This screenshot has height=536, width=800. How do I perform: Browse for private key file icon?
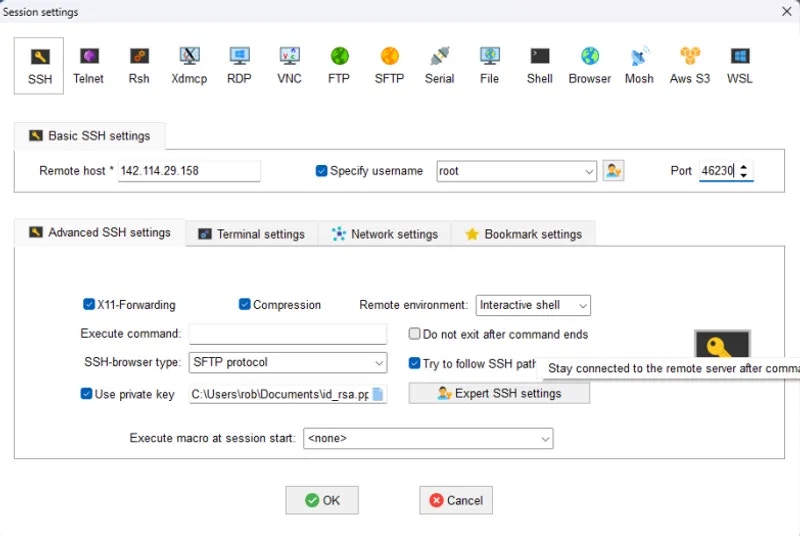pos(378,394)
